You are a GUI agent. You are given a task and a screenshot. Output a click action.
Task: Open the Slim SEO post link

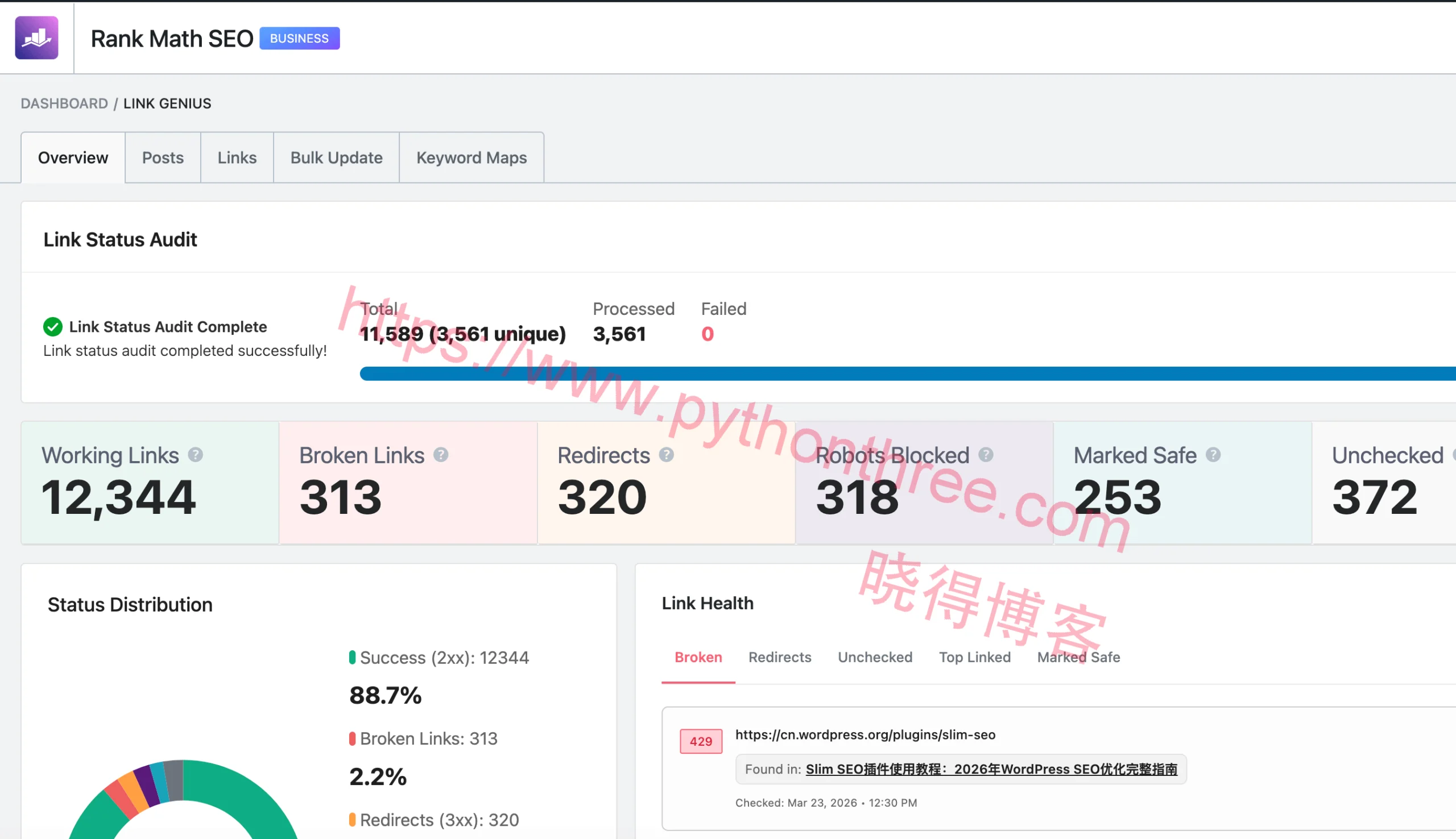click(991, 769)
